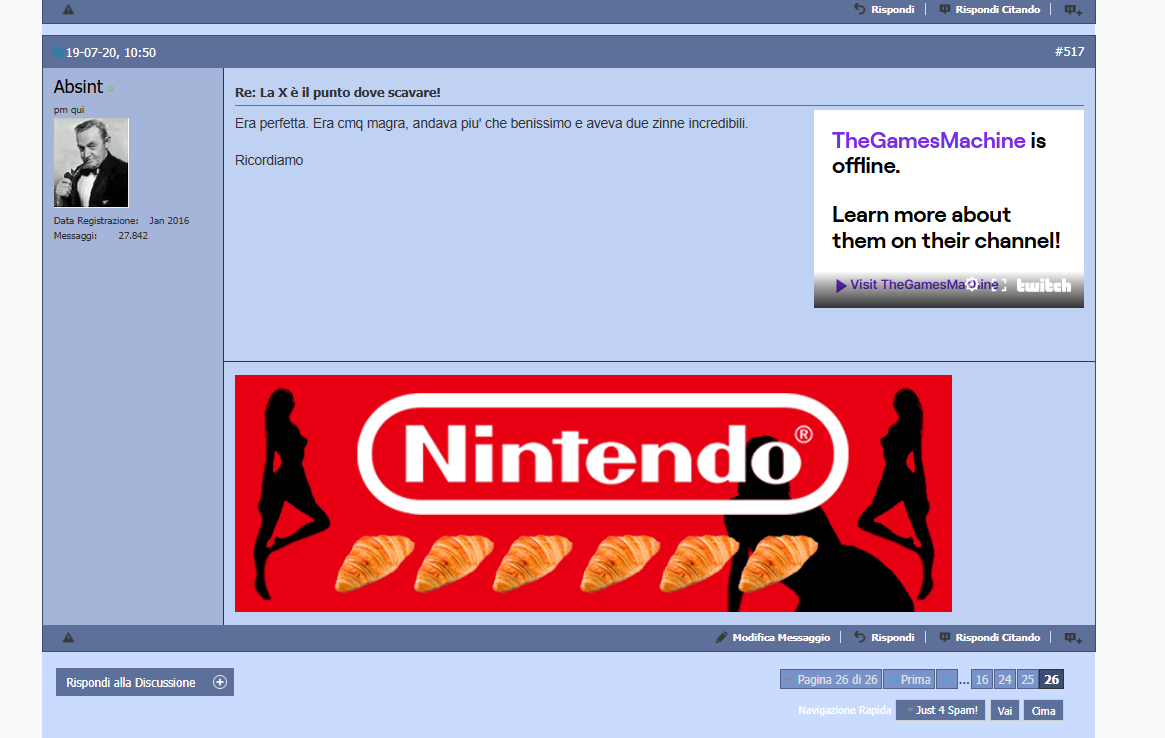
Task: Click the Nintendo signature banner image
Action: (x=593, y=493)
